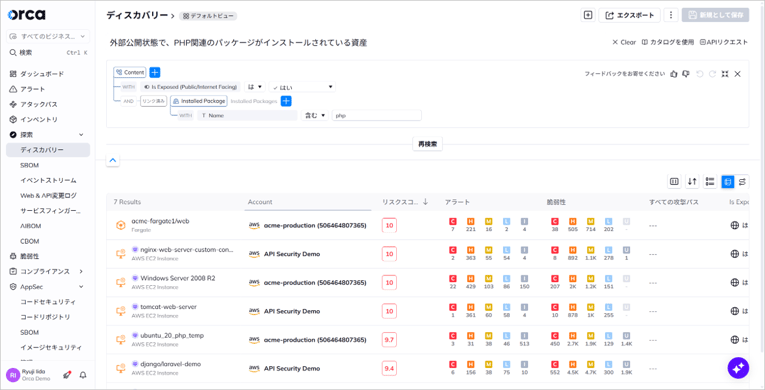The image size is (765, 390).
Task: Click the Orca logo
Action: (26, 15)
